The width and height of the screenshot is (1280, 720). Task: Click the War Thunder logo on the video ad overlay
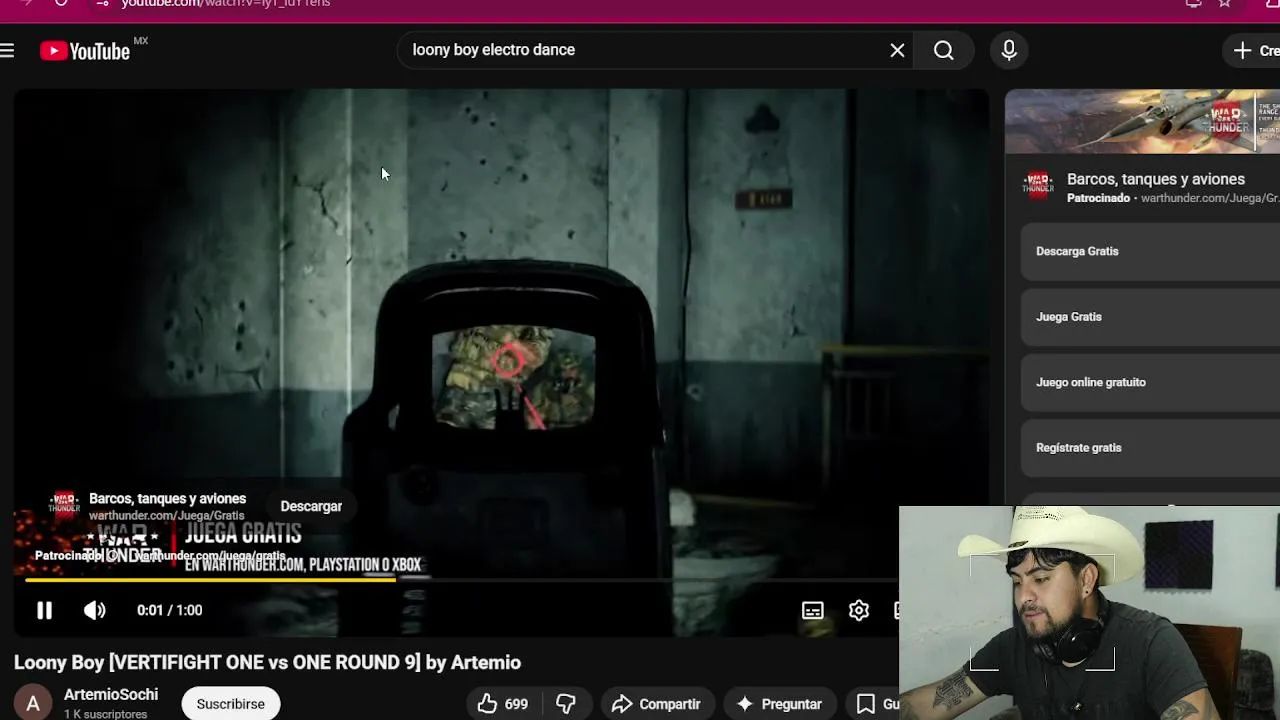point(64,503)
